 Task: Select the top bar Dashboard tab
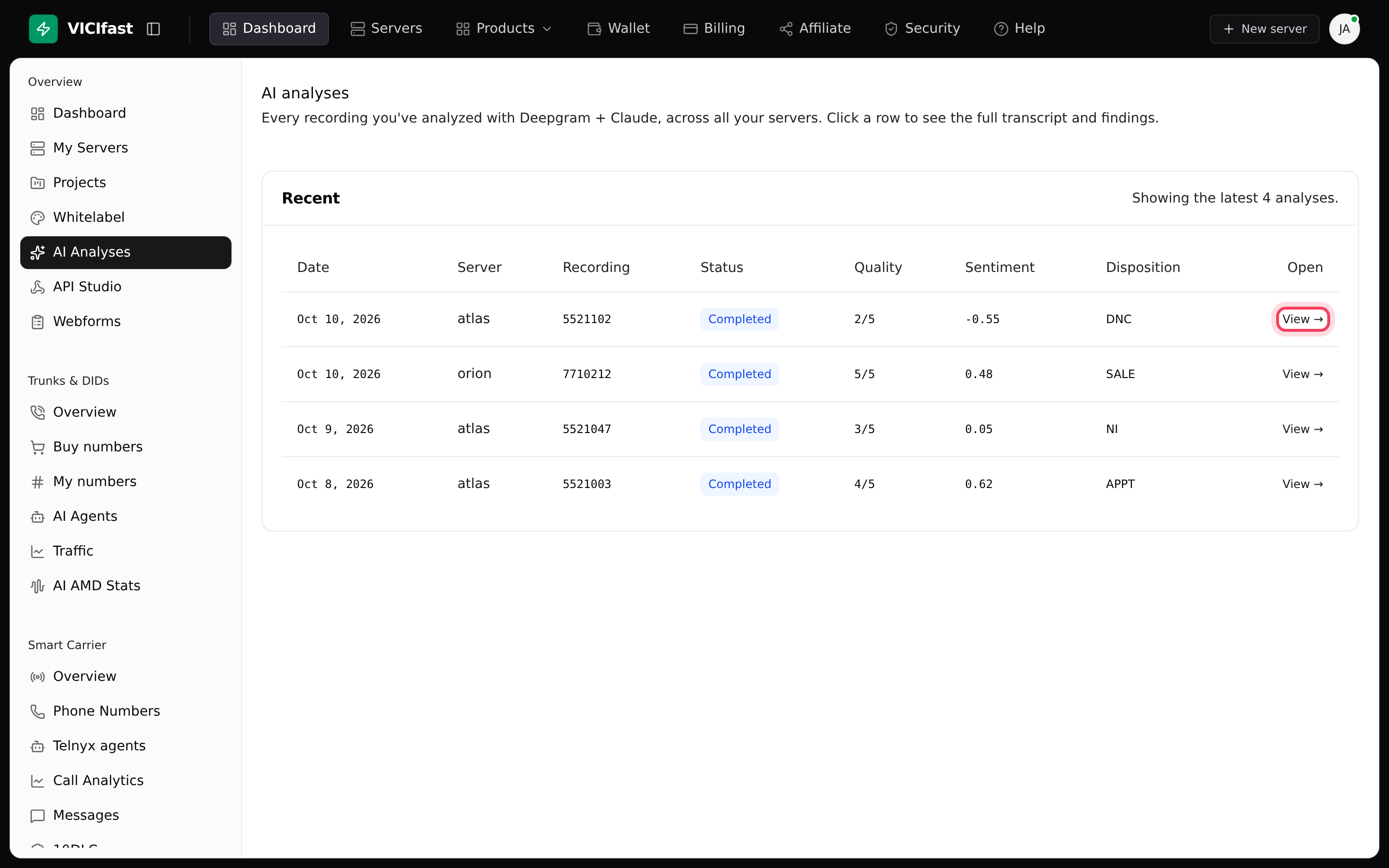(269, 29)
